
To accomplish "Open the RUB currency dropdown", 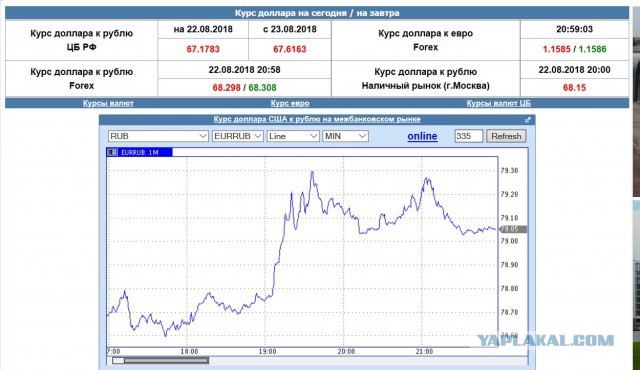I will (x=158, y=136).
